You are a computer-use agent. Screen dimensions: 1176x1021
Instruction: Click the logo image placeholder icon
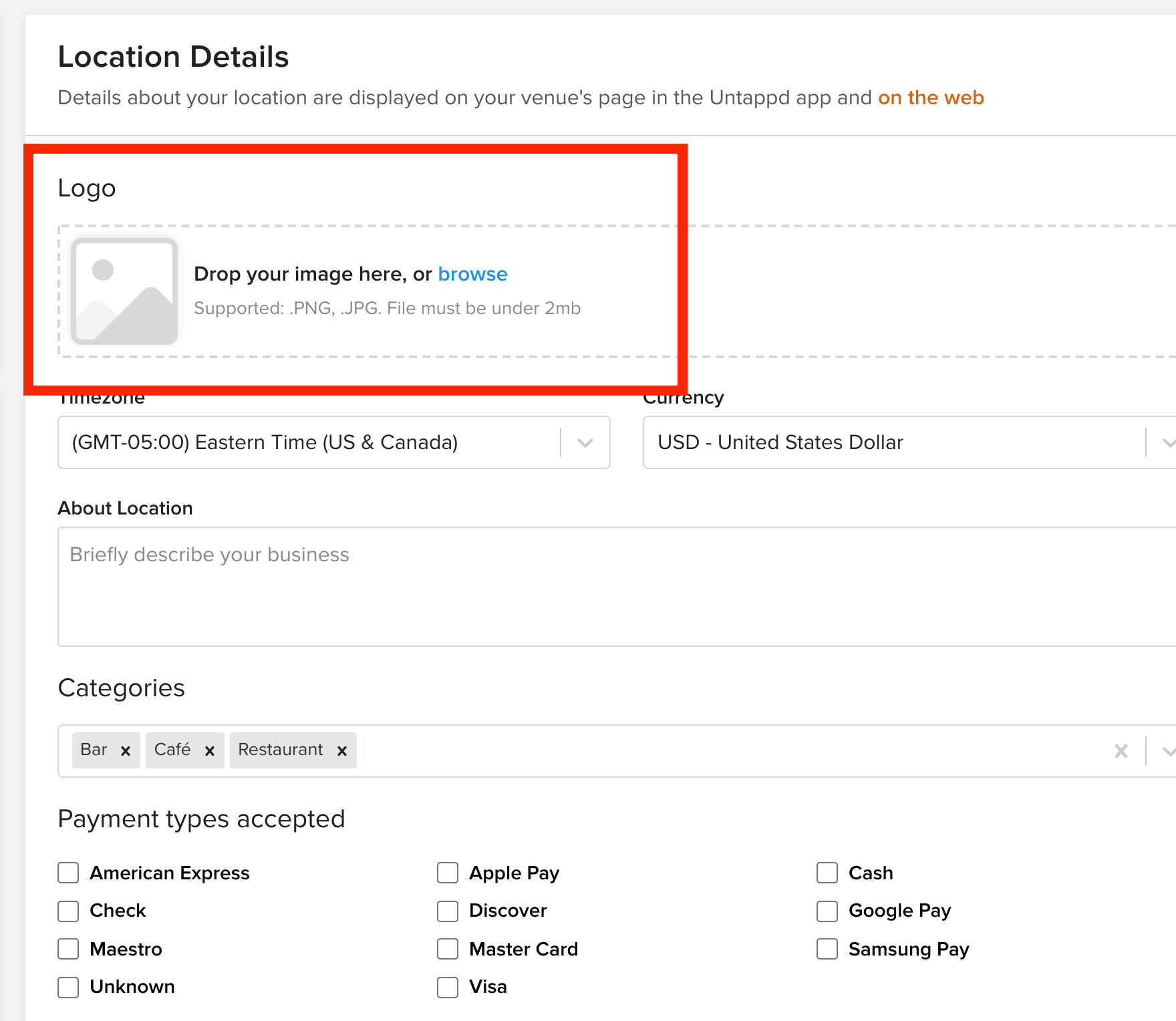coord(124,291)
